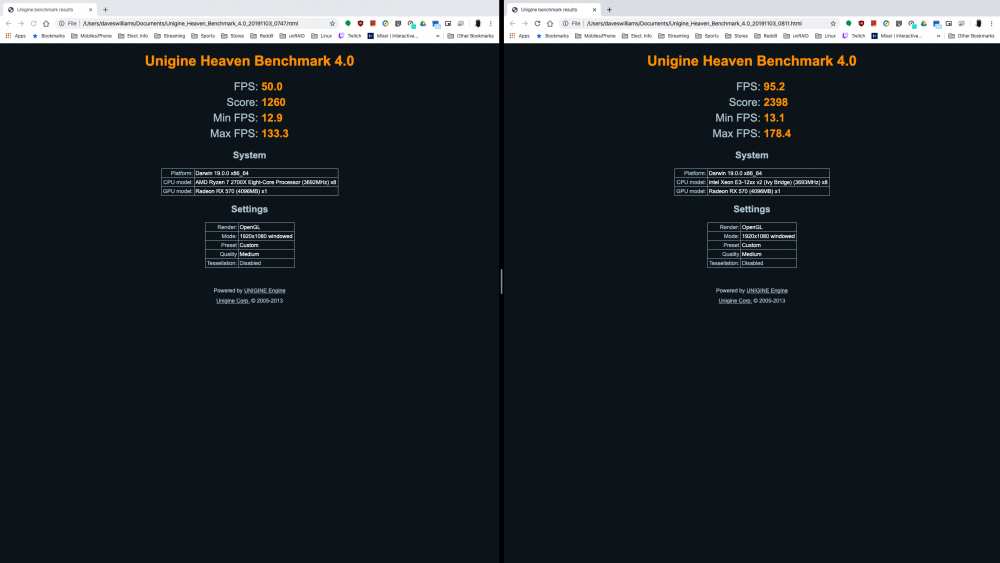The width and height of the screenshot is (1000, 563).
Task: Expand Linux bookmark folder in the 0811.html window
Action: click(x=826, y=36)
